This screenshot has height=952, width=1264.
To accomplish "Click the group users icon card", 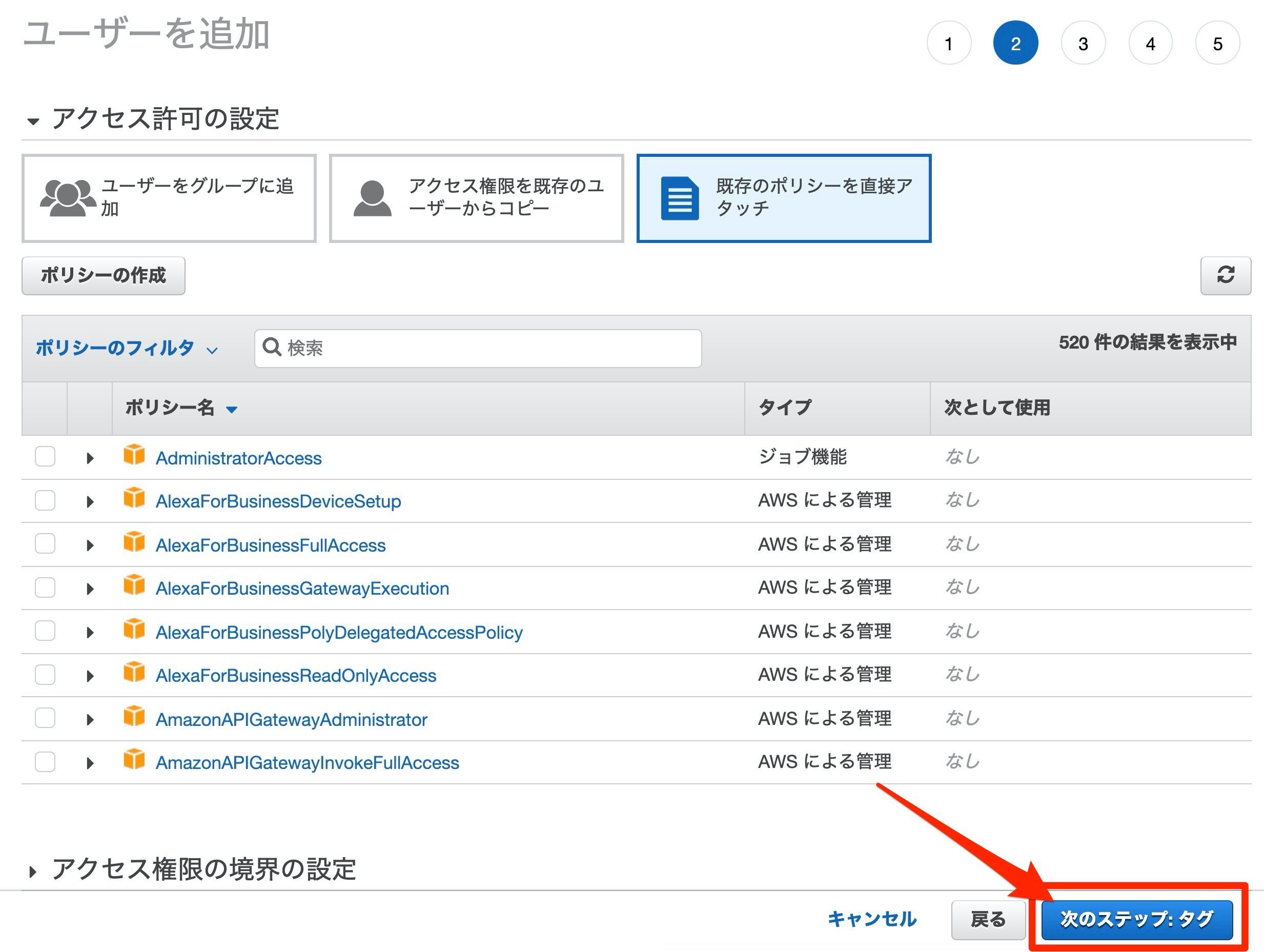I will point(68,198).
